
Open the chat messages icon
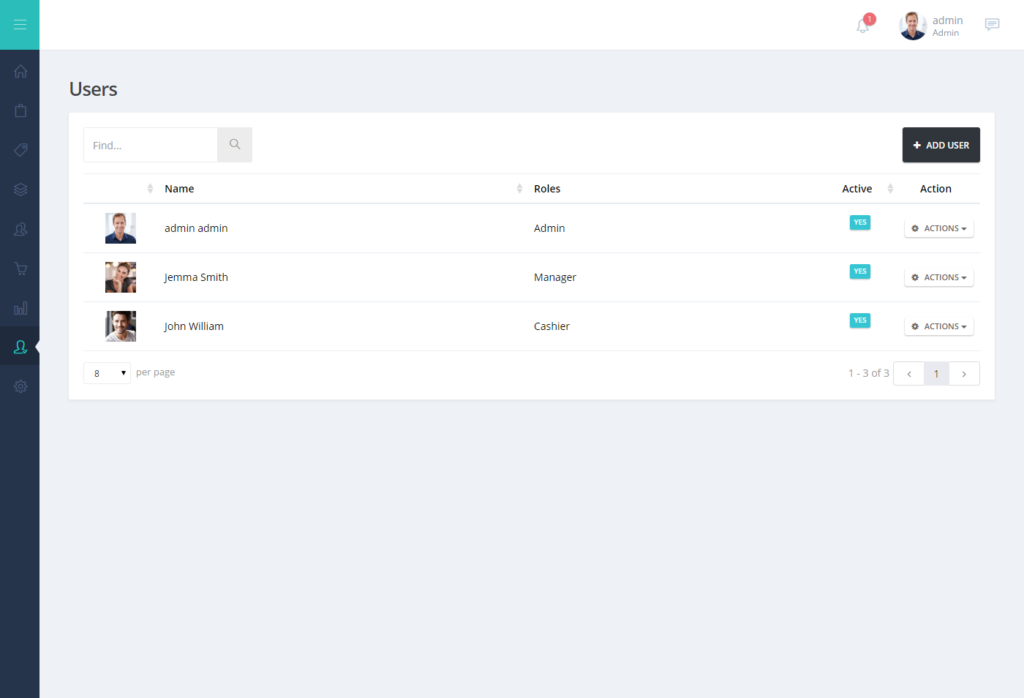(x=992, y=25)
